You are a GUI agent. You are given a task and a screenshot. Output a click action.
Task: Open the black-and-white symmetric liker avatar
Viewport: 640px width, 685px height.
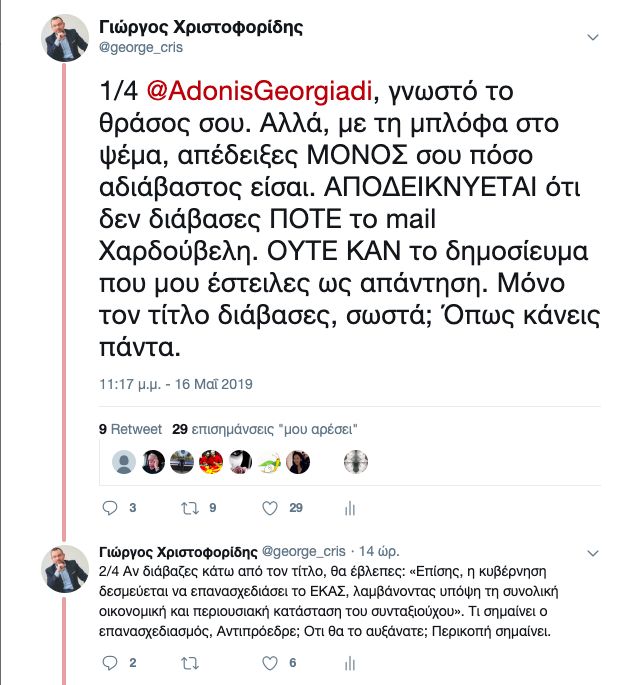(356, 461)
